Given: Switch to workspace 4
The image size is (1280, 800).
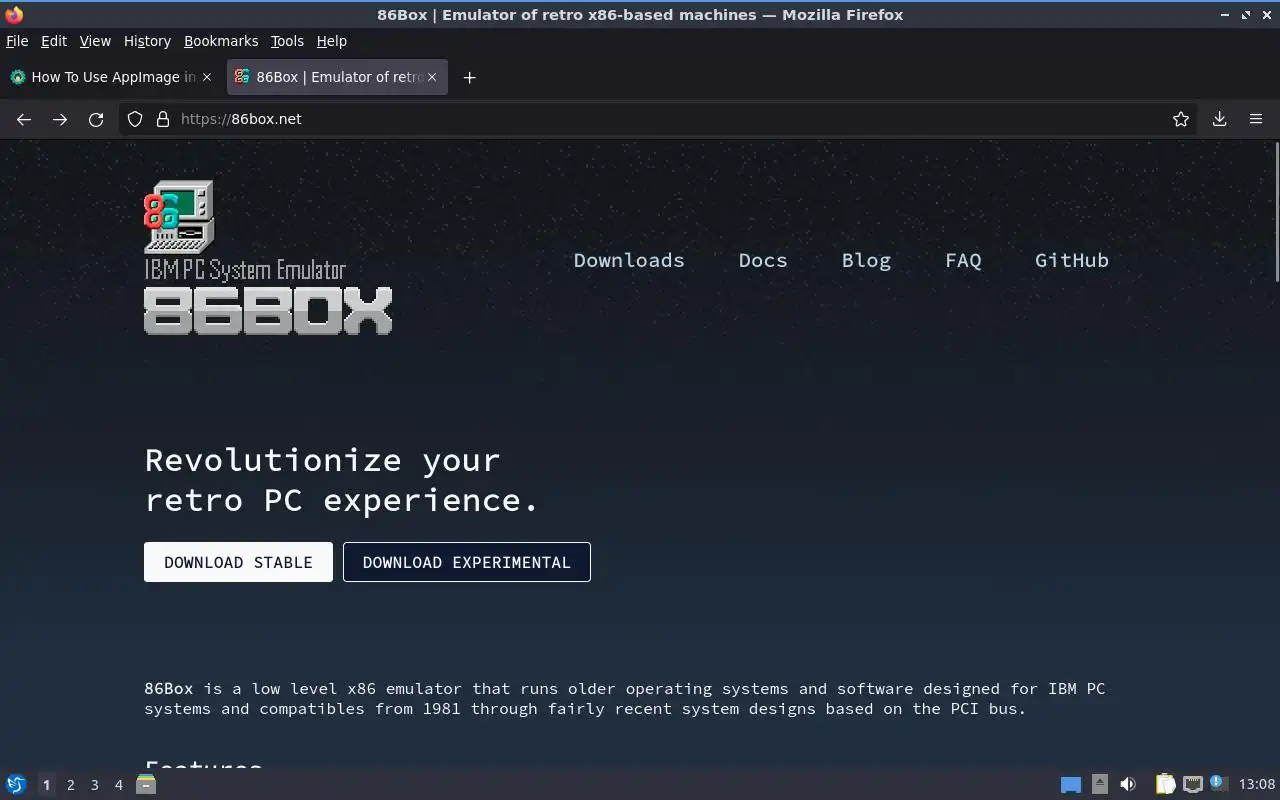Looking at the screenshot, I should click(x=119, y=785).
